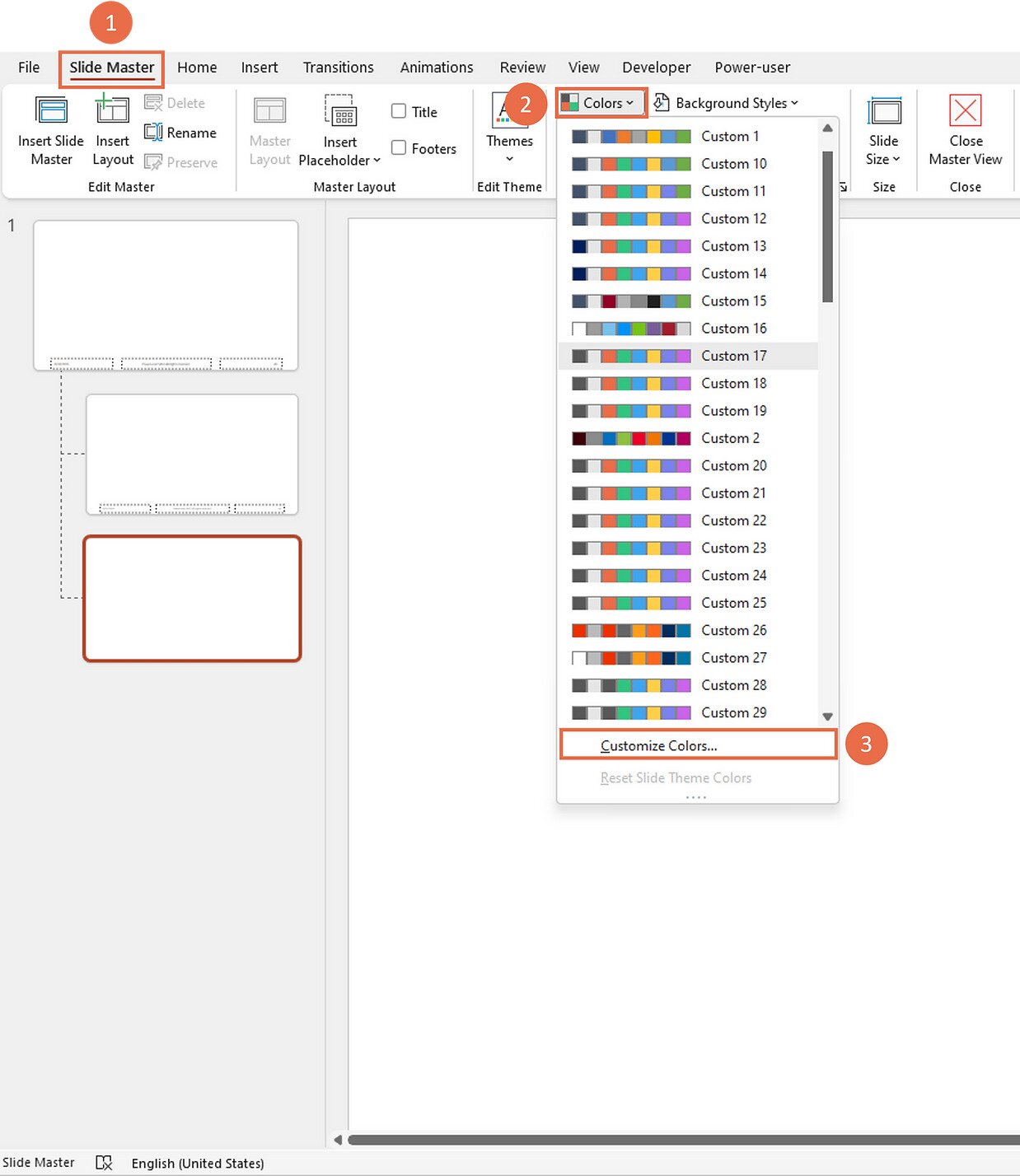Expand the Colors dropdown
The width and height of the screenshot is (1020, 1176).
(x=601, y=103)
